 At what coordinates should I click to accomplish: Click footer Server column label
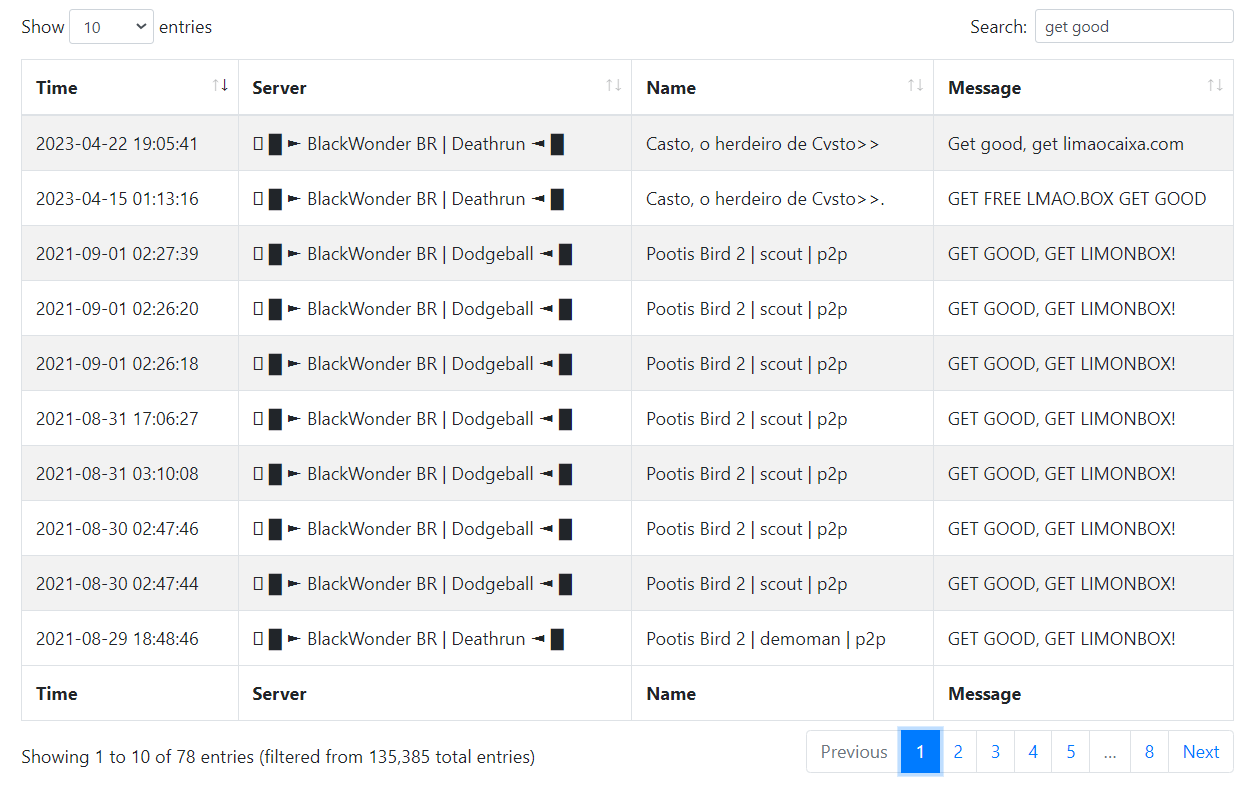pos(279,694)
